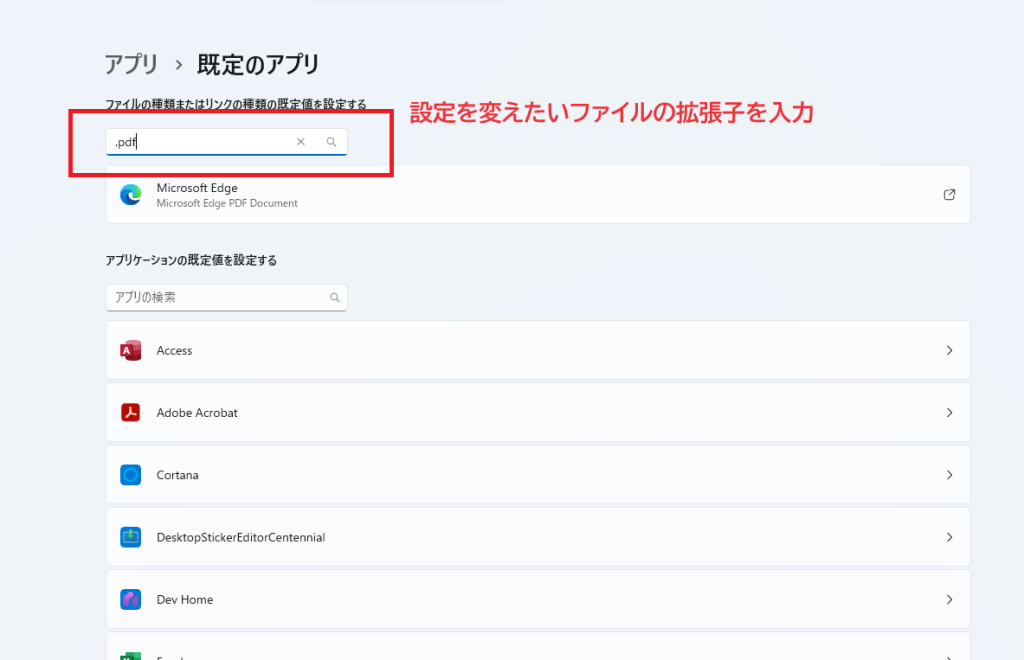Open the Access app entry

click(x=538, y=351)
